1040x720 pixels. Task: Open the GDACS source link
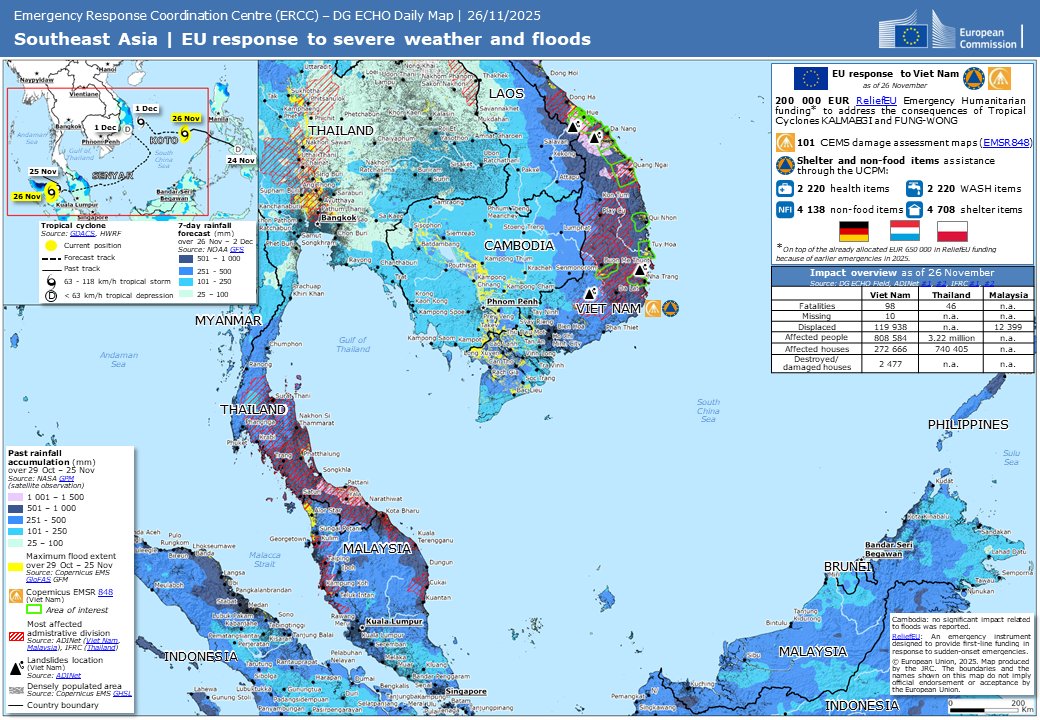click(x=82, y=233)
